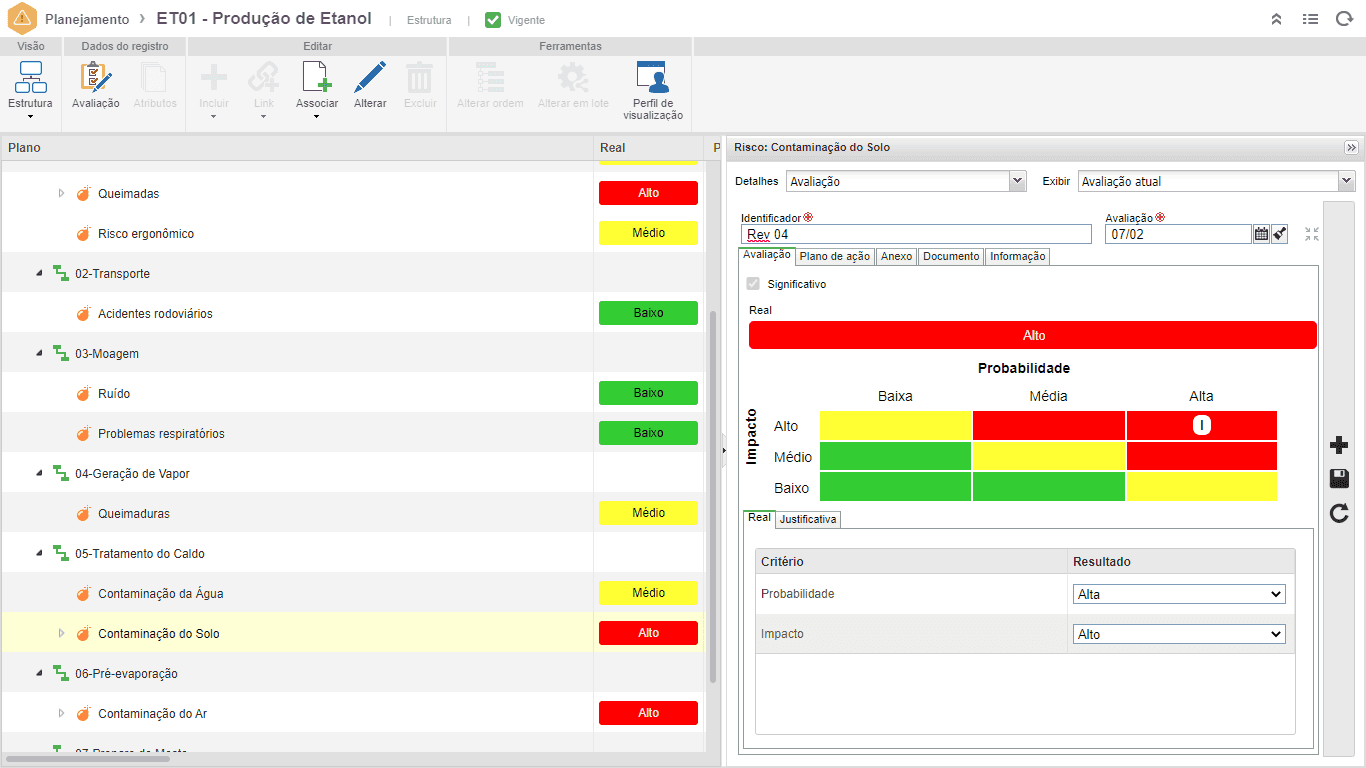Click the Planejamento breadcrumb link
Image resolution: width=1366 pixels, height=768 pixels.
tap(87, 19)
